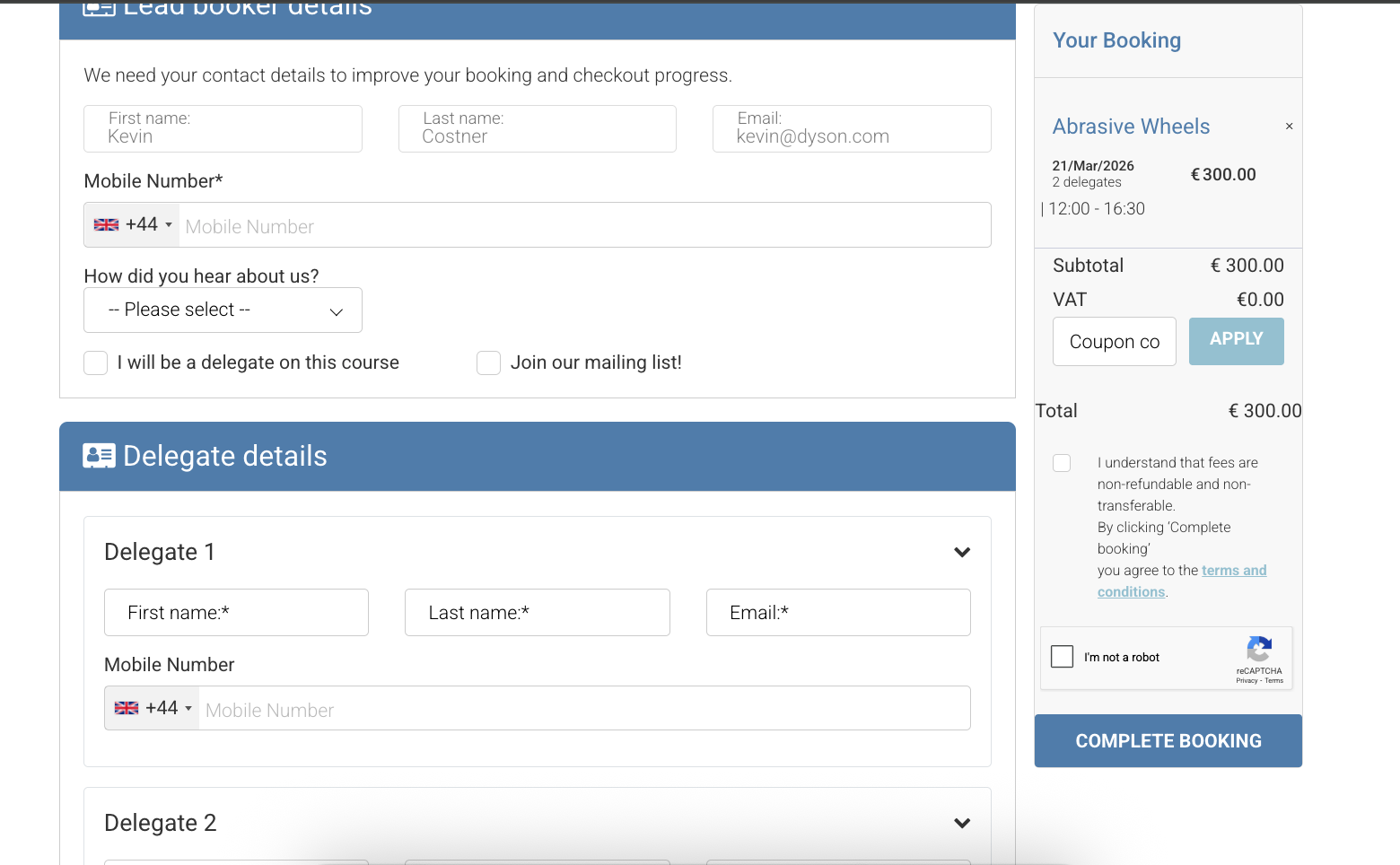The width and height of the screenshot is (1400, 865).
Task: Remove Abrasive Wheels with the x icon
Action: pos(1289,127)
